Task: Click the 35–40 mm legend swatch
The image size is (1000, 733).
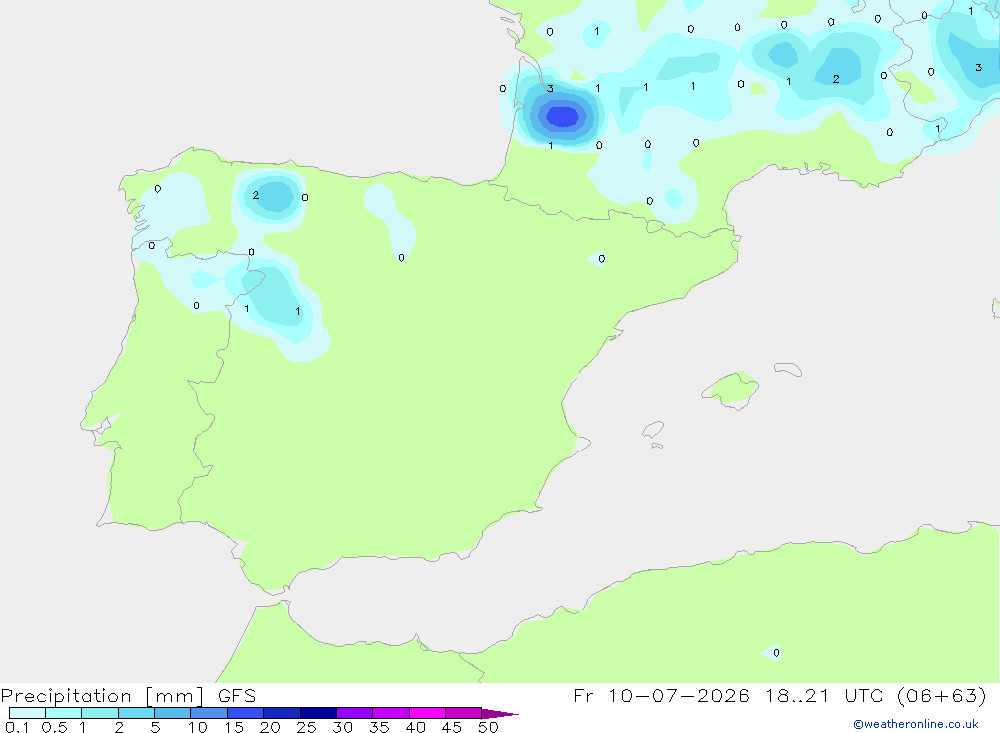Action: click(x=390, y=713)
